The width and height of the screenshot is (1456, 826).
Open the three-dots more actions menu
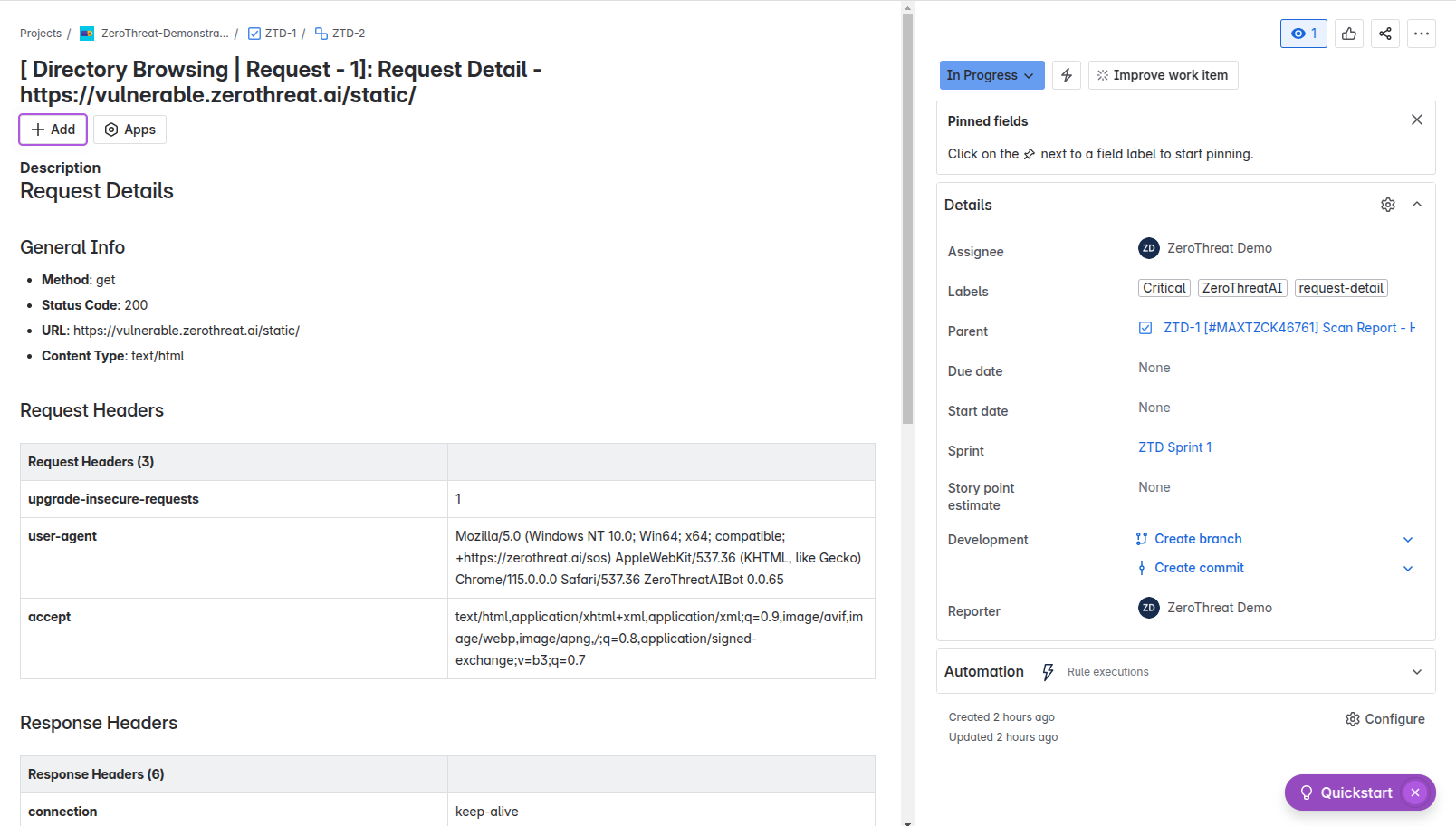[x=1422, y=34]
